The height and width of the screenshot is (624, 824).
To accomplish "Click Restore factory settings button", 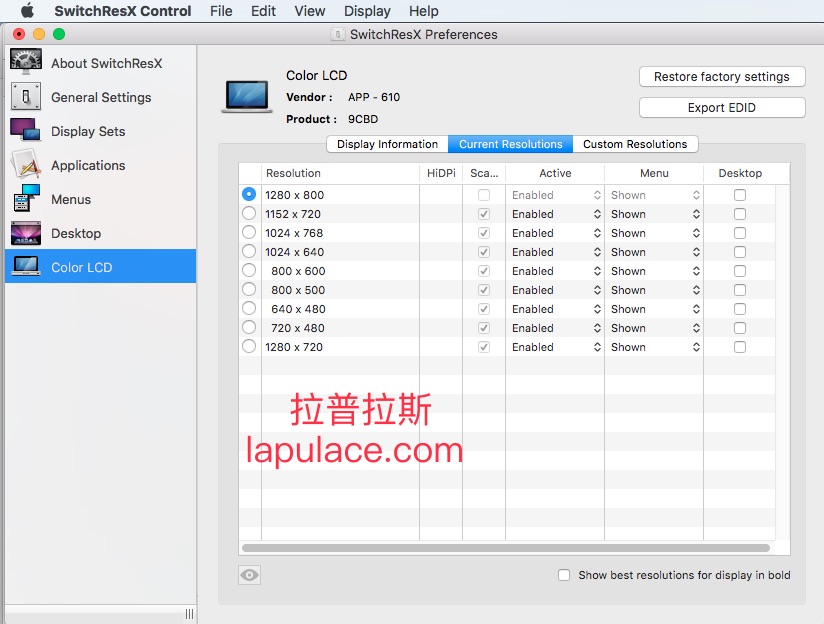I will click(722, 77).
